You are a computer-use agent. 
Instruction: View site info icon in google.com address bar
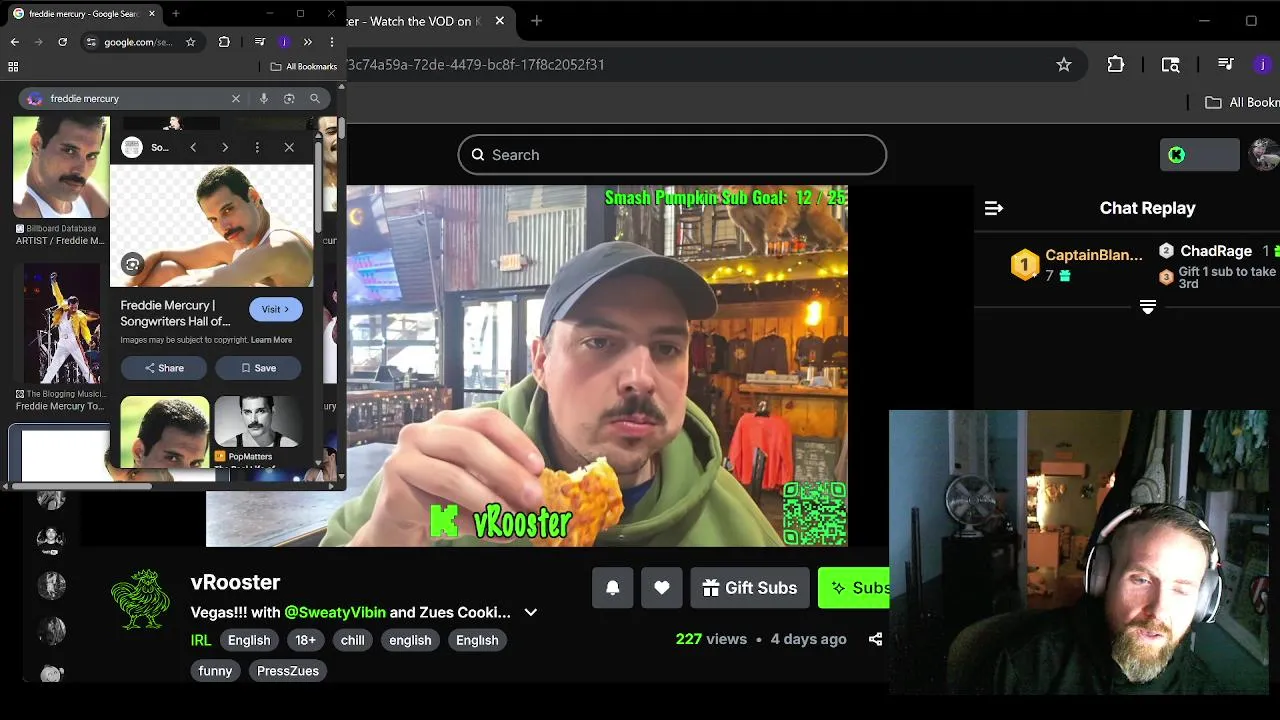[x=91, y=42]
